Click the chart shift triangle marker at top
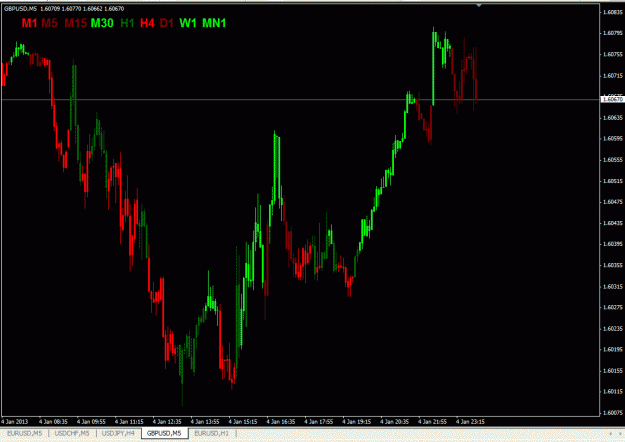Viewport: 625px width, 442px height. (x=479, y=6)
